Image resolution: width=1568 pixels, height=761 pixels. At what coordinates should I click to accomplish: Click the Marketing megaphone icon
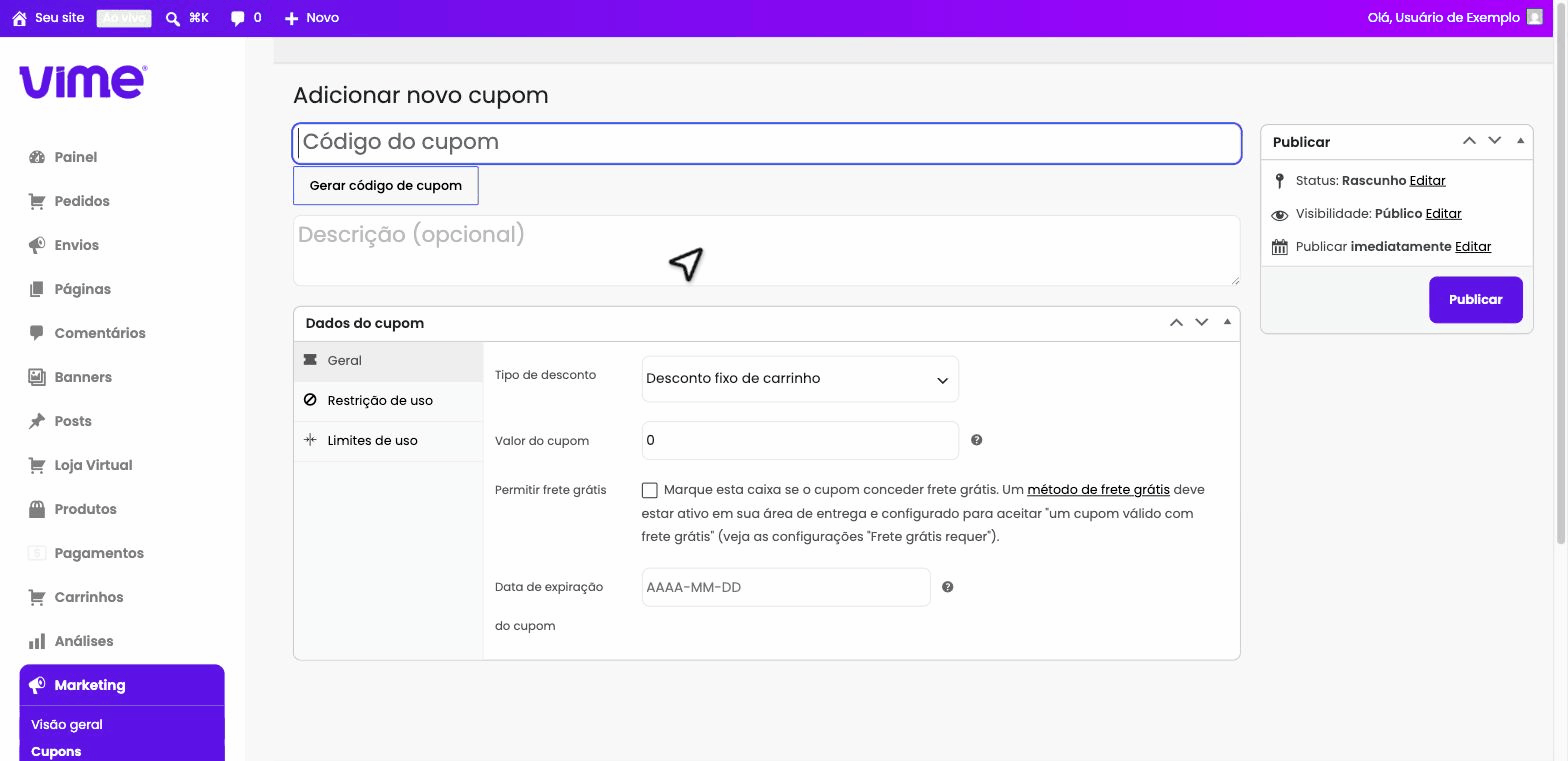(x=37, y=685)
